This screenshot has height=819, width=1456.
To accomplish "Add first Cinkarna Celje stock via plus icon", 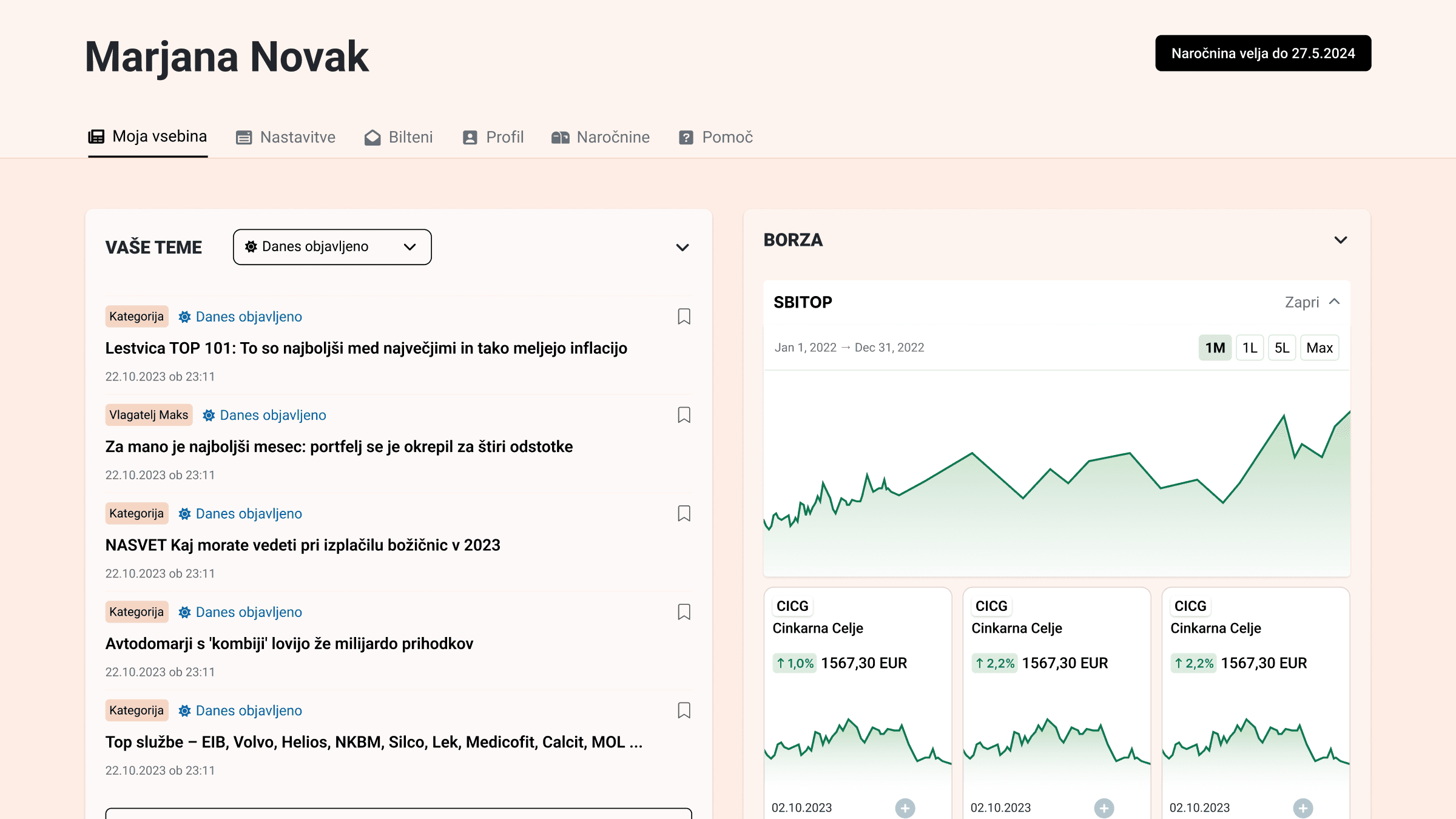I will click(x=905, y=807).
